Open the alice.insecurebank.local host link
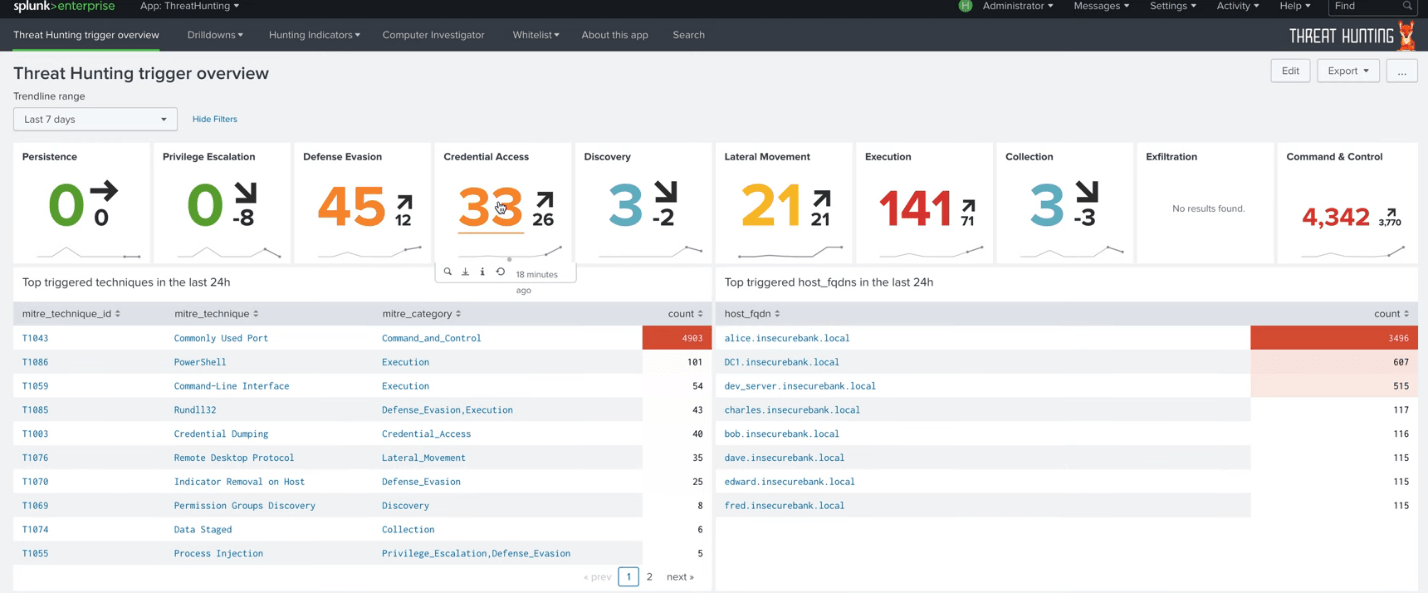The image size is (1428, 593). [x=785, y=337]
